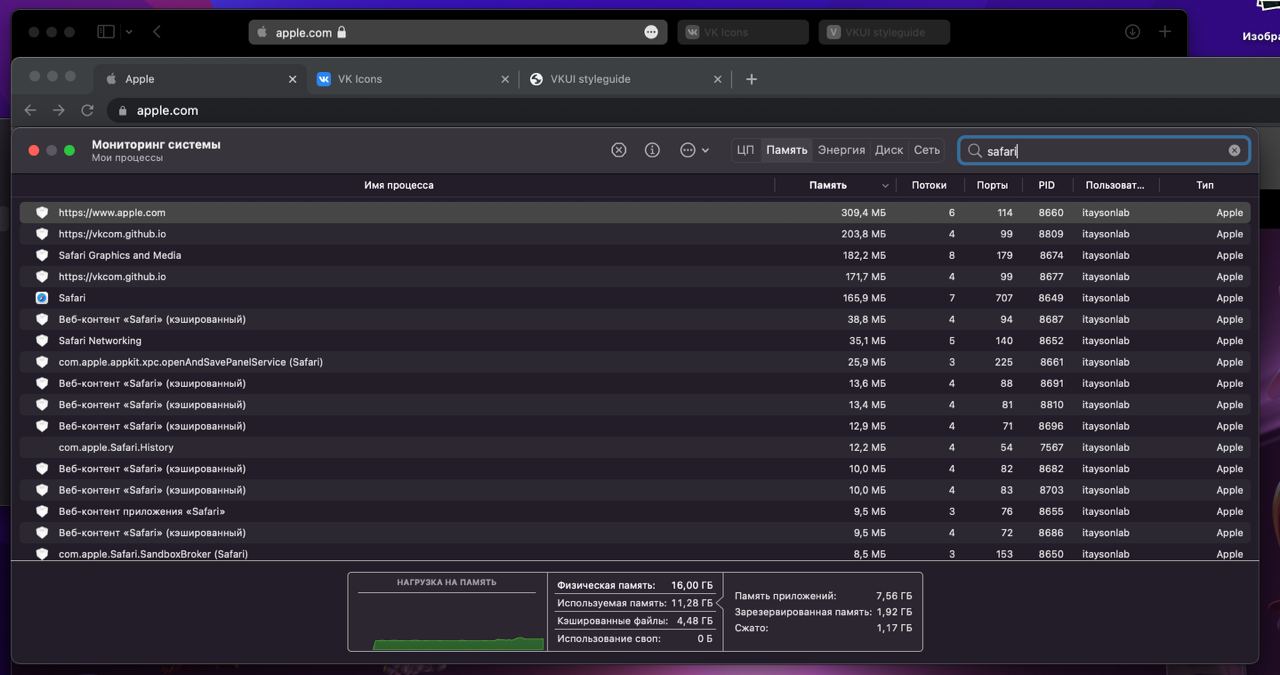The height and width of the screenshot is (675, 1280).
Task: Switch to the Сеть tab
Action: 927,150
